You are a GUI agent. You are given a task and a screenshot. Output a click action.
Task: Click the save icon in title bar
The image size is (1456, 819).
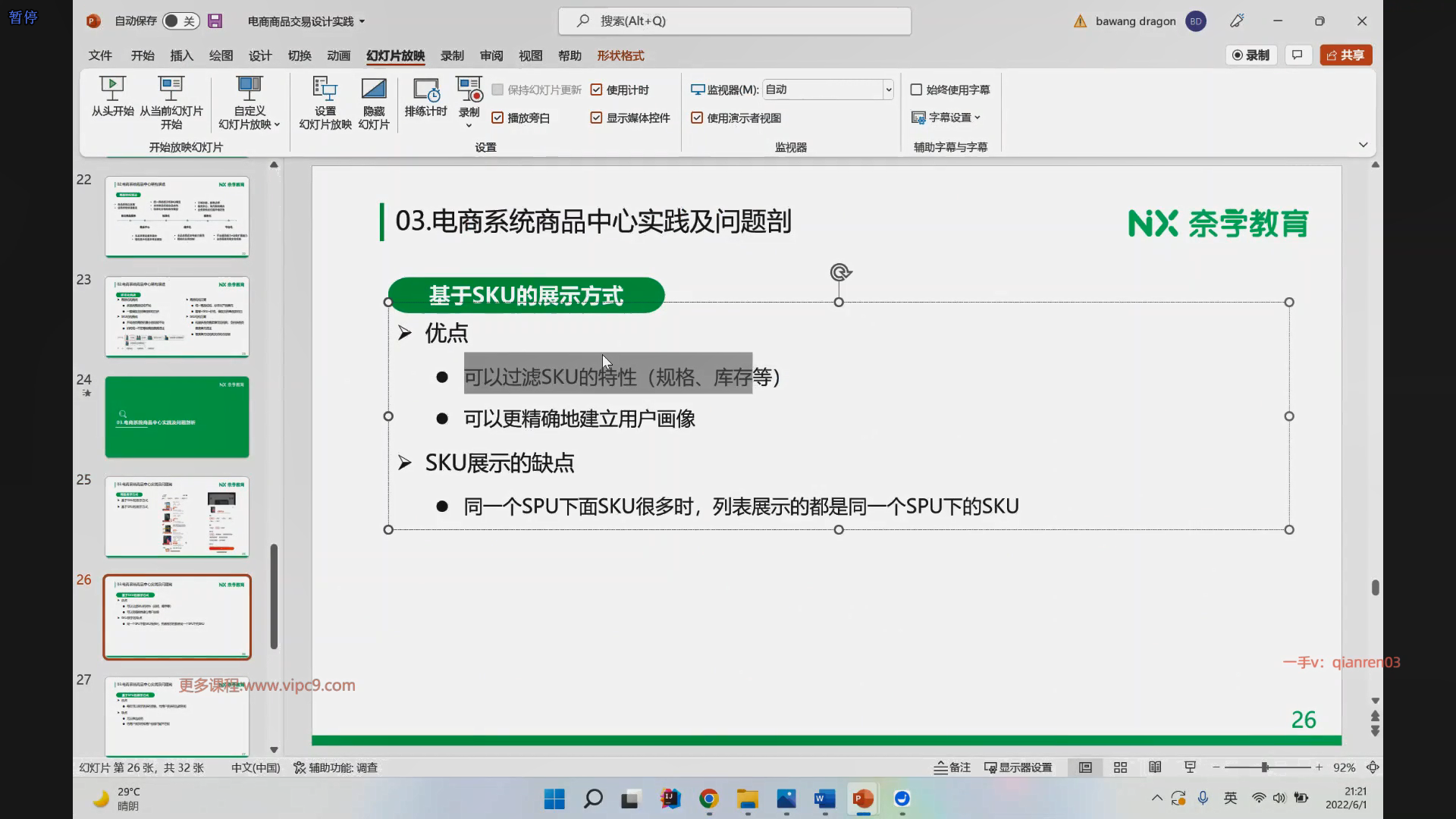pyautogui.click(x=215, y=21)
